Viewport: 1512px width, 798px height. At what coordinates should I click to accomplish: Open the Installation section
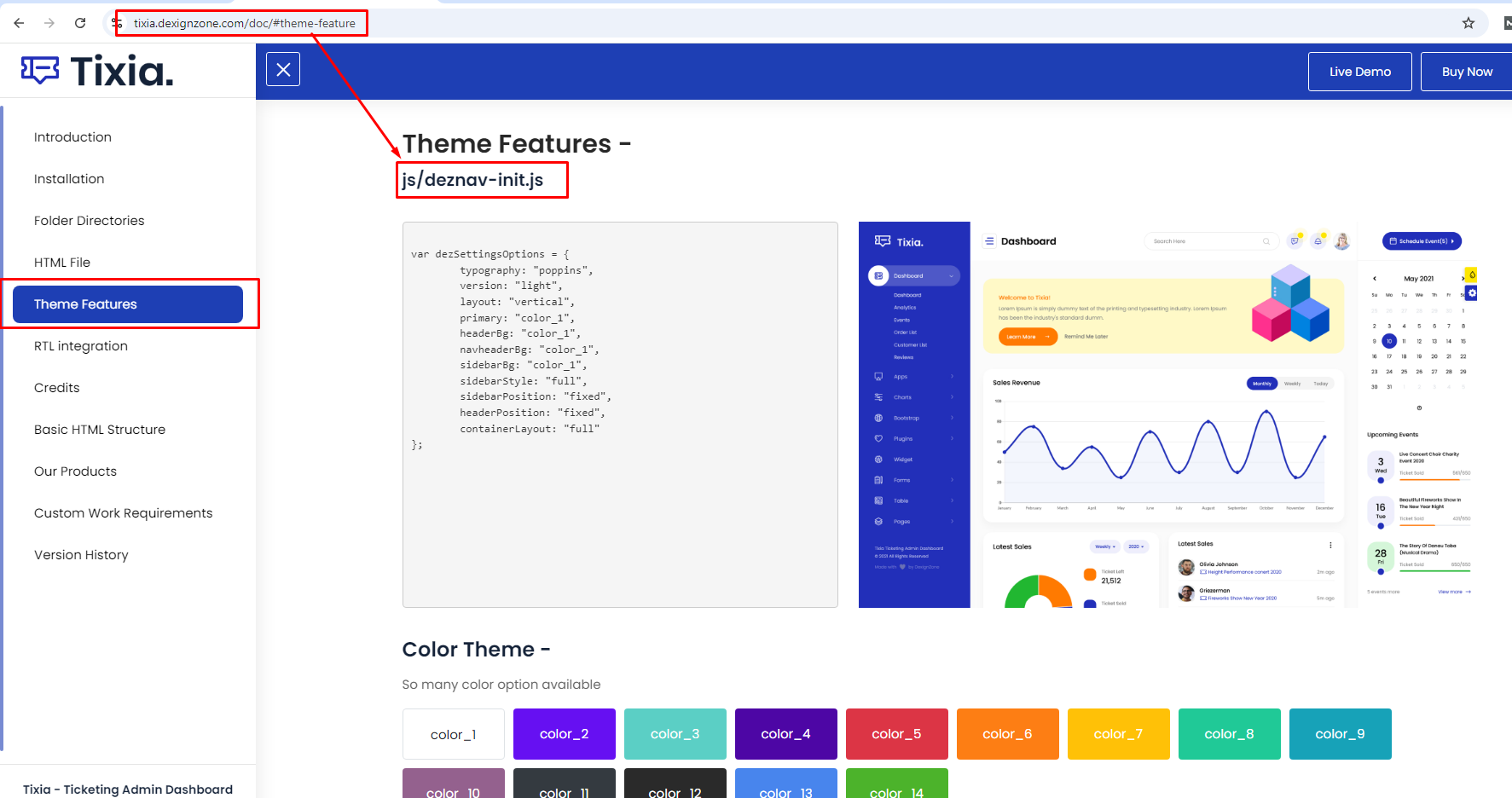pos(69,179)
